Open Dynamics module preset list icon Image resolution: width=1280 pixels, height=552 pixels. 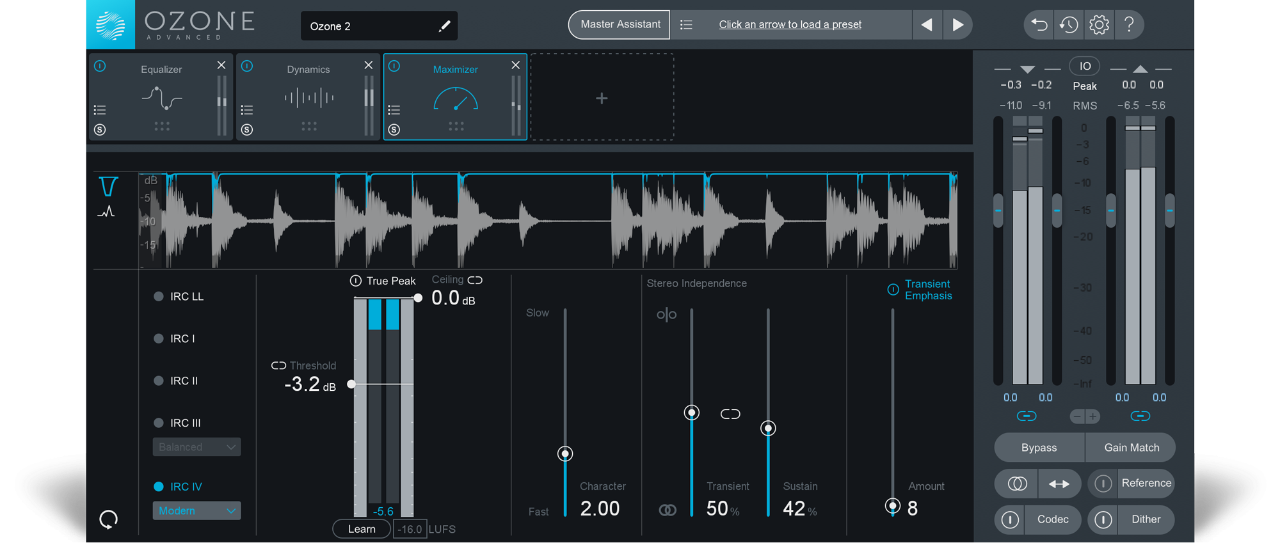point(247,110)
